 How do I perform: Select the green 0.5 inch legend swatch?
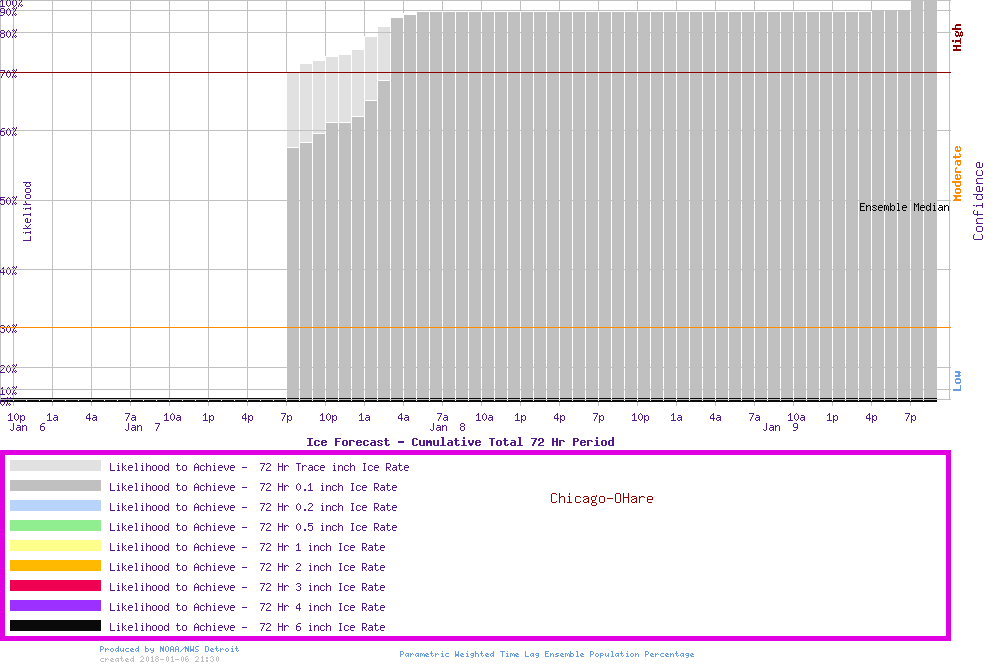55,526
